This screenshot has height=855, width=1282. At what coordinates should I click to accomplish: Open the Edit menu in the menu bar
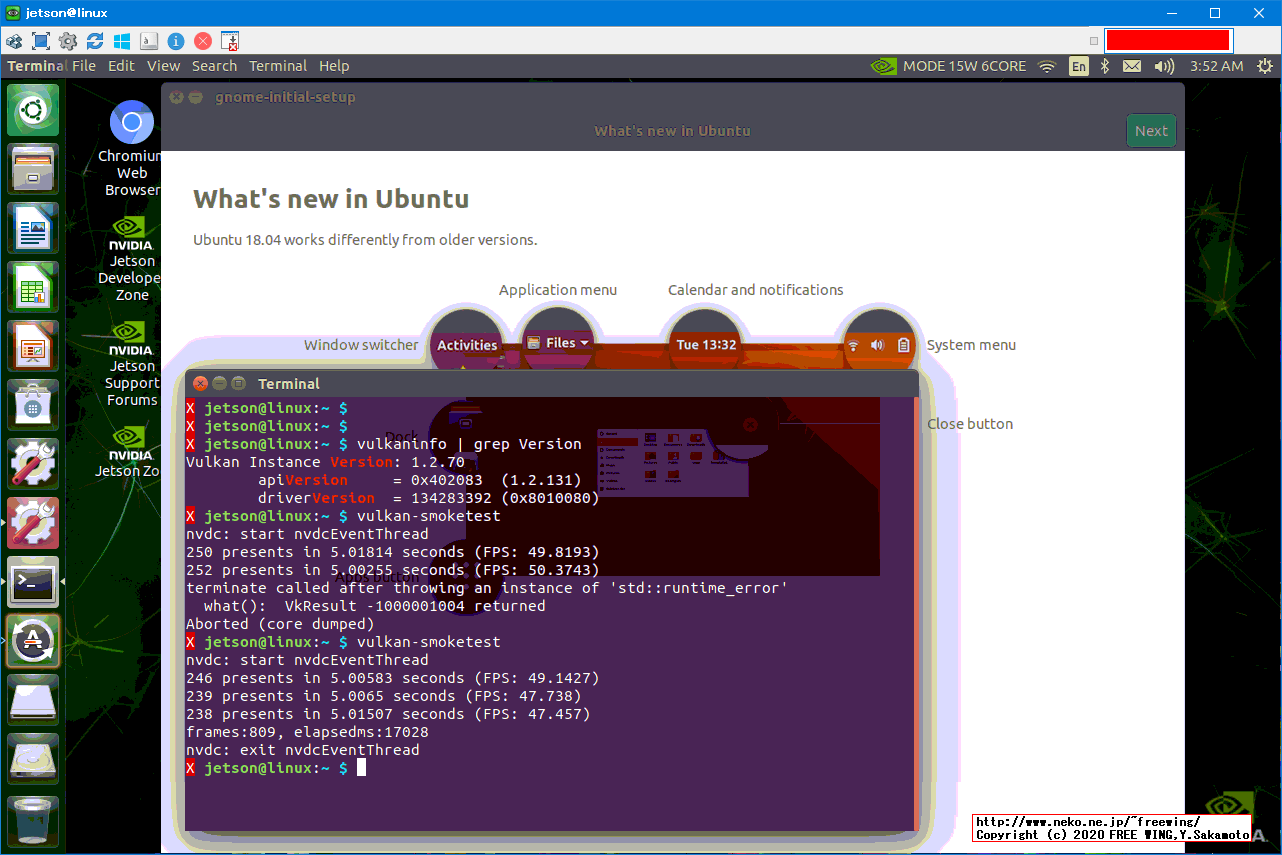point(121,66)
